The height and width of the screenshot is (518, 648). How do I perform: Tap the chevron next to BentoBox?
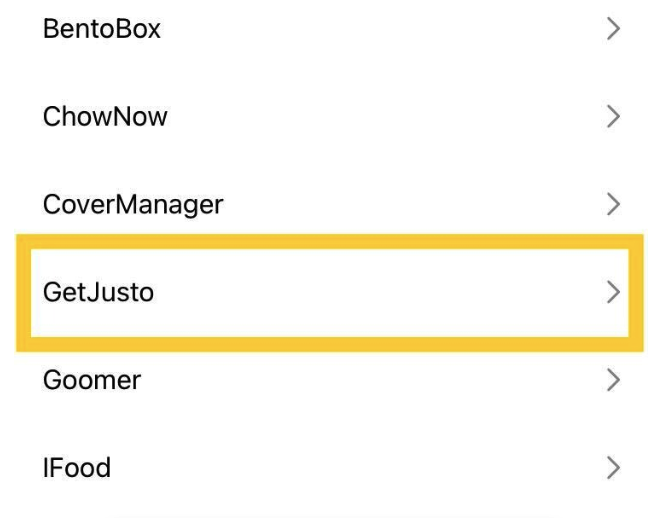614,29
